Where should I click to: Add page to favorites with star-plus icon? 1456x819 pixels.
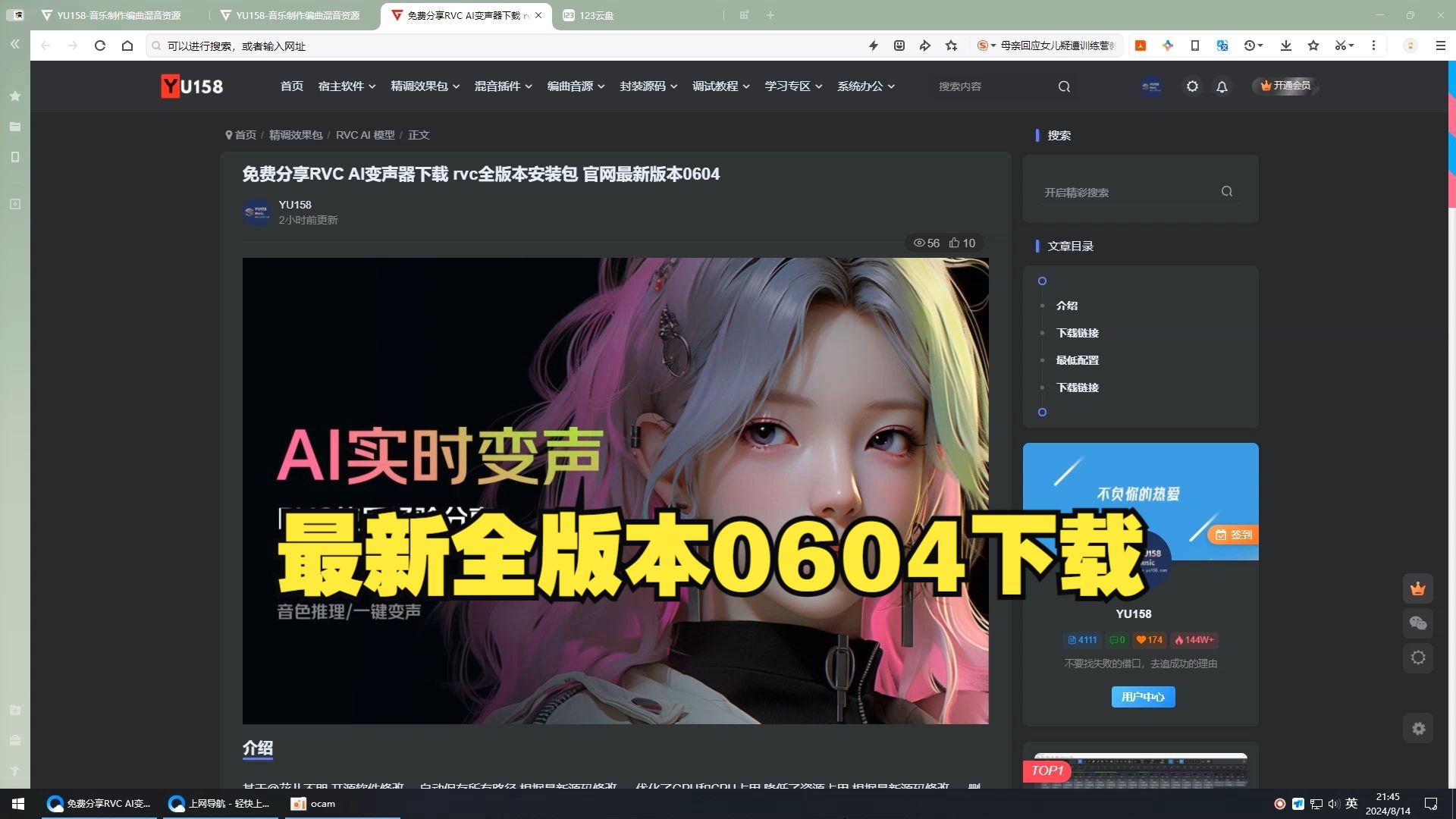(951, 45)
